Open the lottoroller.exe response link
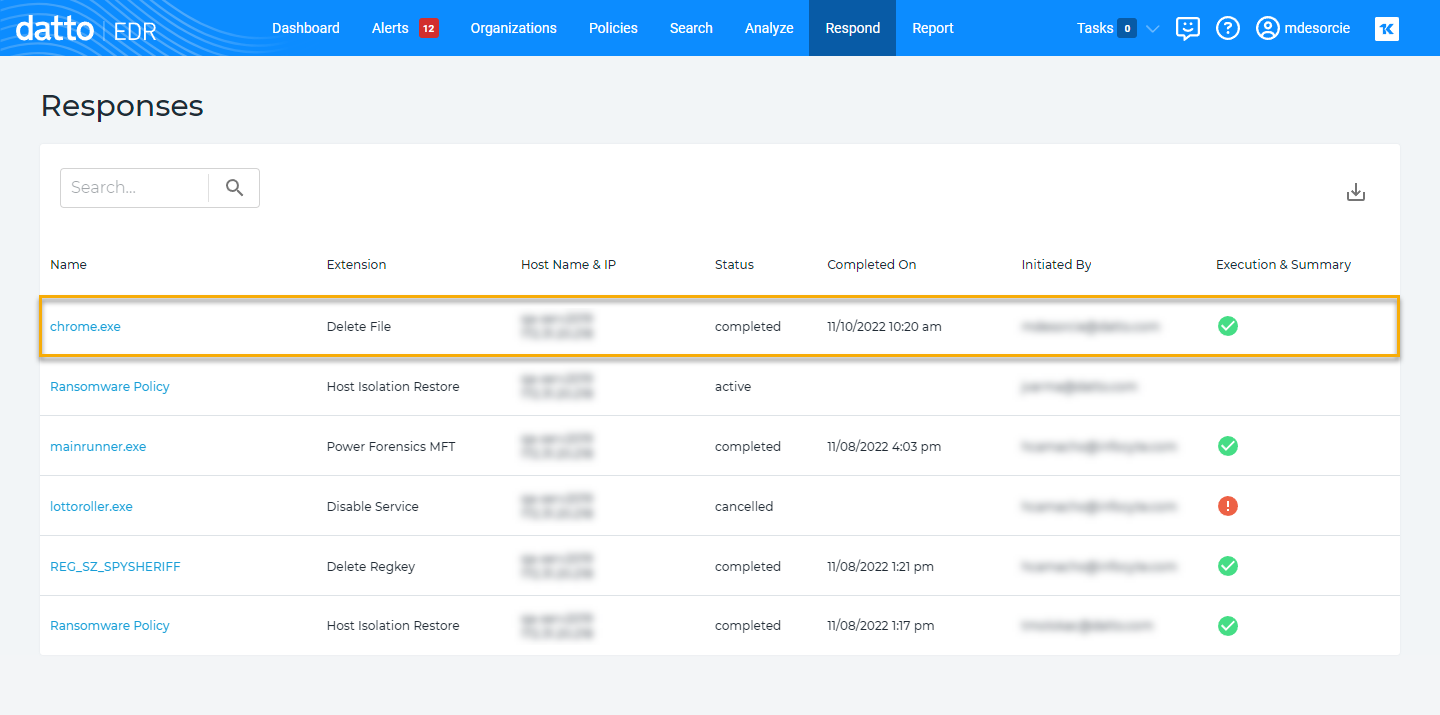Image resolution: width=1440 pixels, height=715 pixels. pos(91,506)
